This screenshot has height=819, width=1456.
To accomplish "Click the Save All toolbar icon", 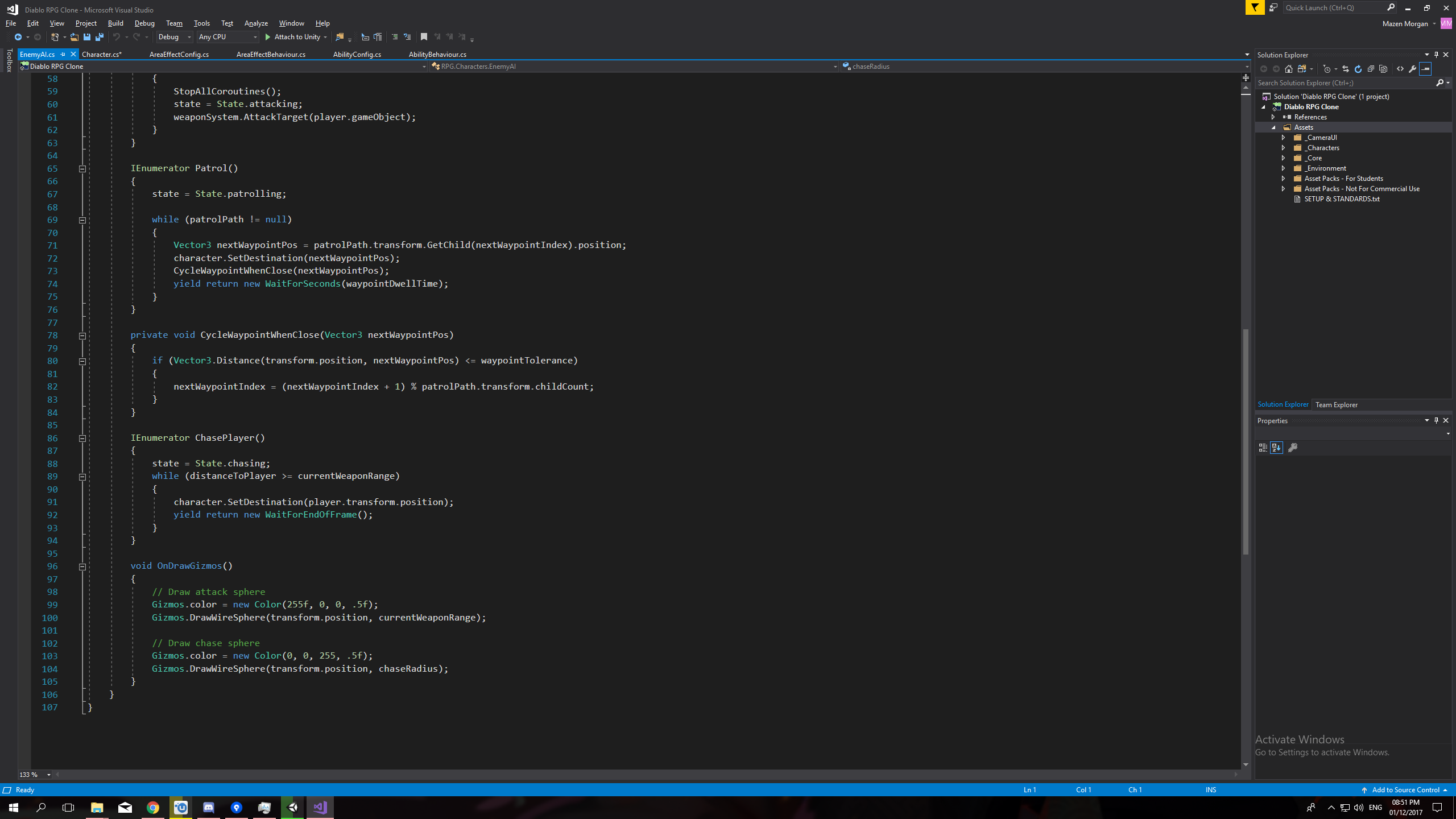I will pyautogui.click(x=100, y=37).
